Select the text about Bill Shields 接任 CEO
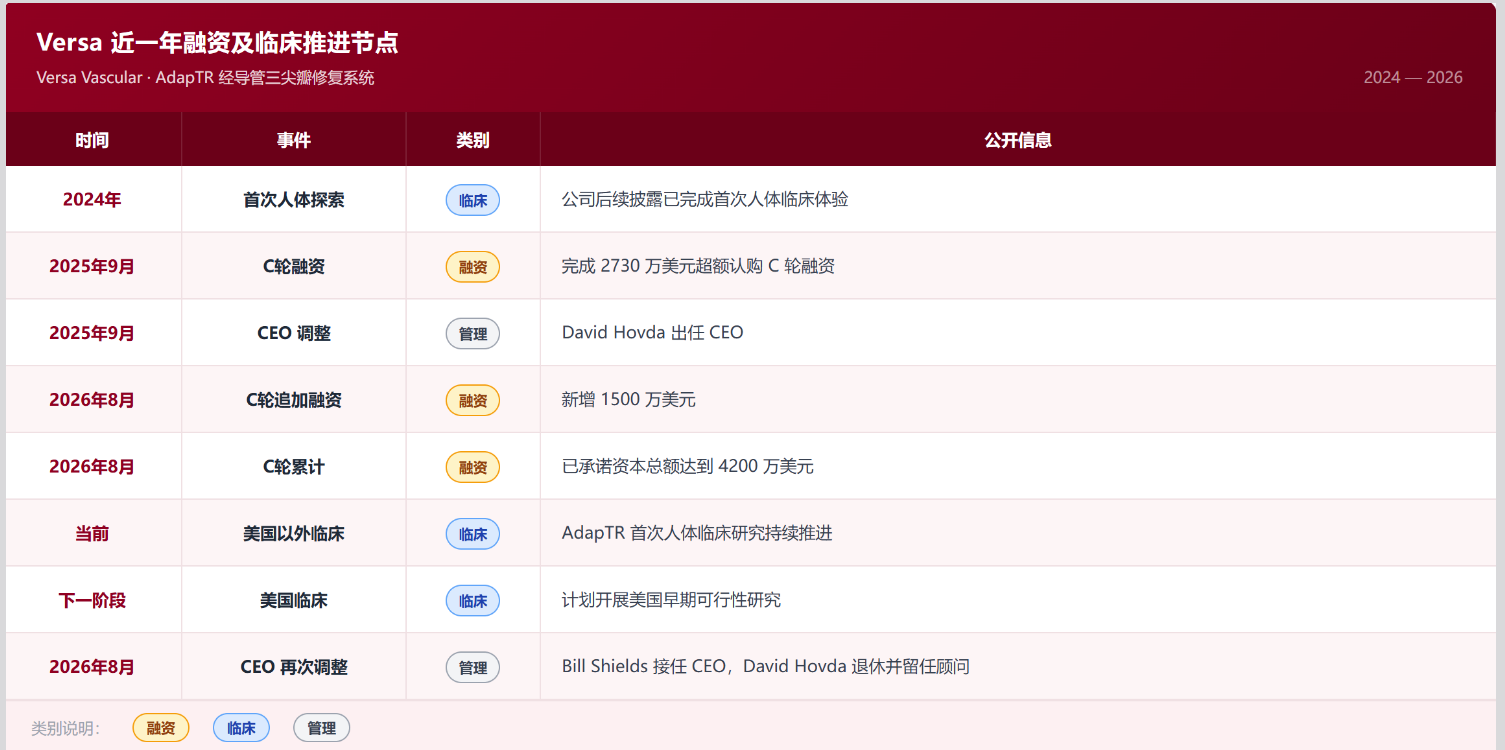Viewport: 1505px width, 750px height. coord(766,667)
